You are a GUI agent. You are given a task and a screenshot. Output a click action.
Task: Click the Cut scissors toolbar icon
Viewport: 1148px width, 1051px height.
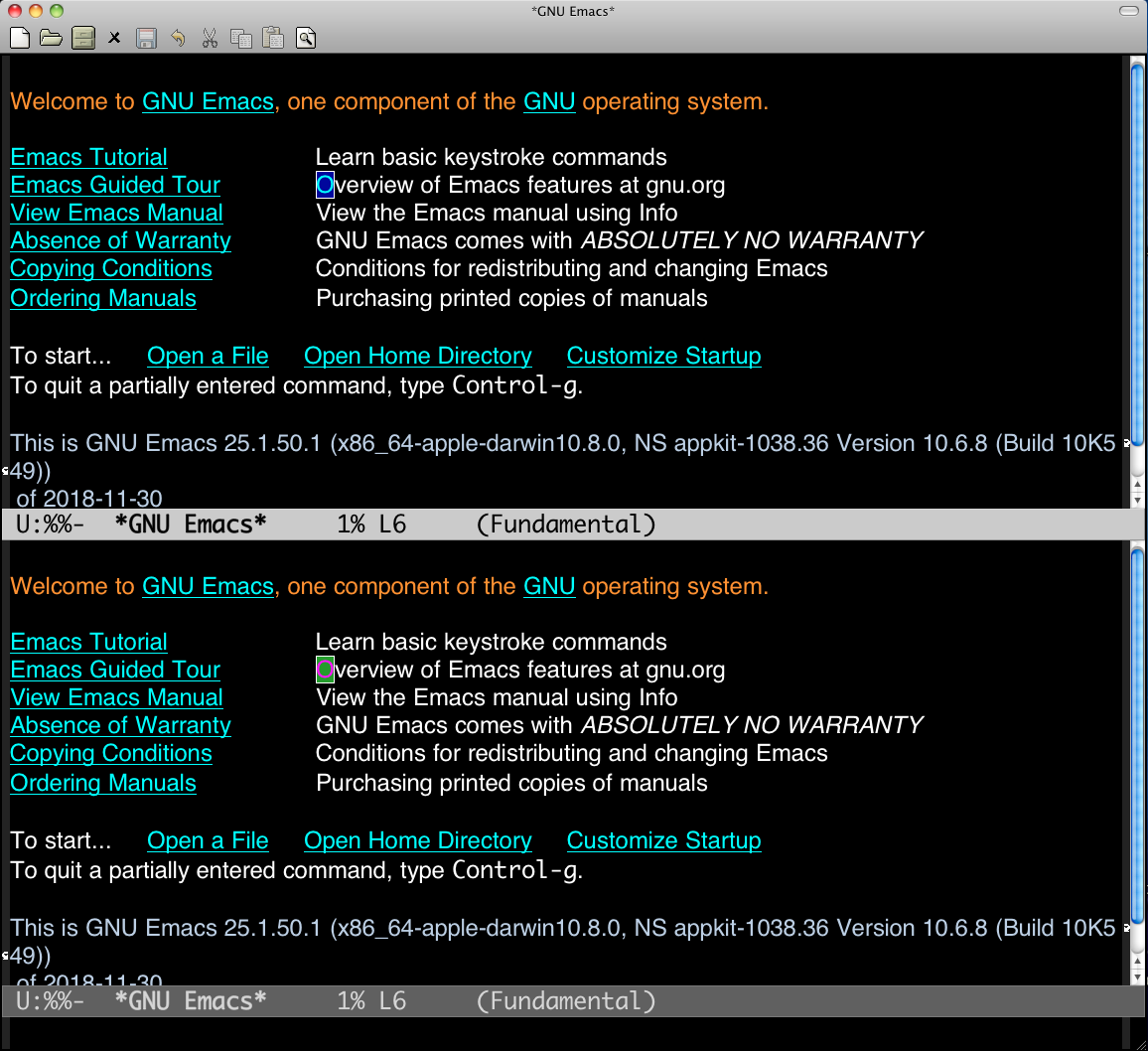pyautogui.click(x=211, y=38)
